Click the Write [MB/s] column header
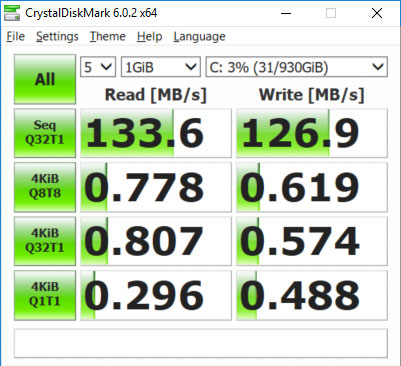Image resolution: width=401 pixels, height=366 pixels. point(312,95)
